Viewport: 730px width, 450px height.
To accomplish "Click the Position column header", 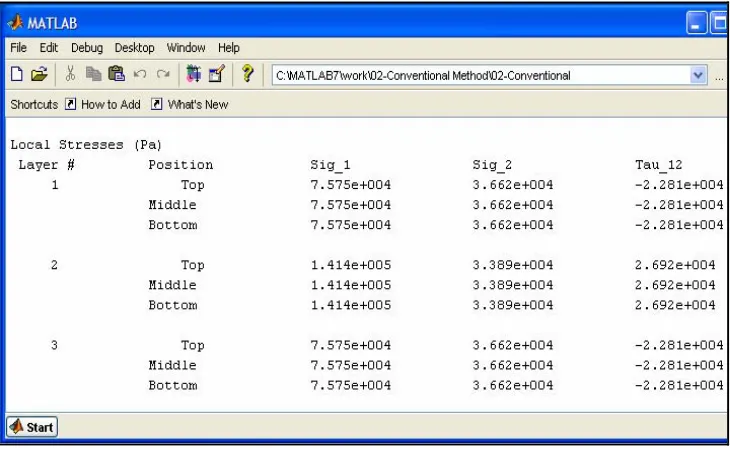I will (181, 165).
